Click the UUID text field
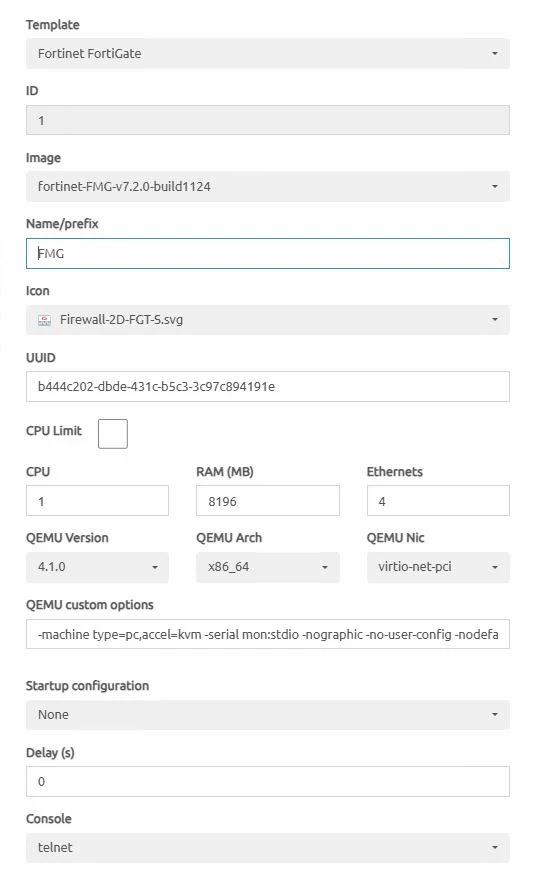 268,387
